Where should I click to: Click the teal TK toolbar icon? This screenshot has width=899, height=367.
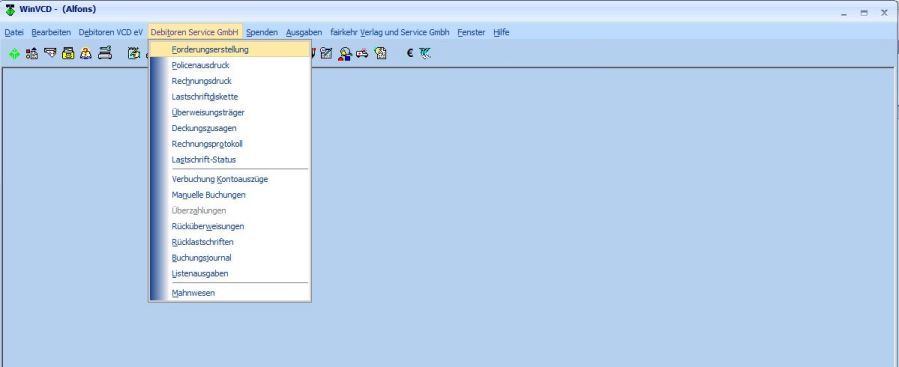(x=425, y=53)
